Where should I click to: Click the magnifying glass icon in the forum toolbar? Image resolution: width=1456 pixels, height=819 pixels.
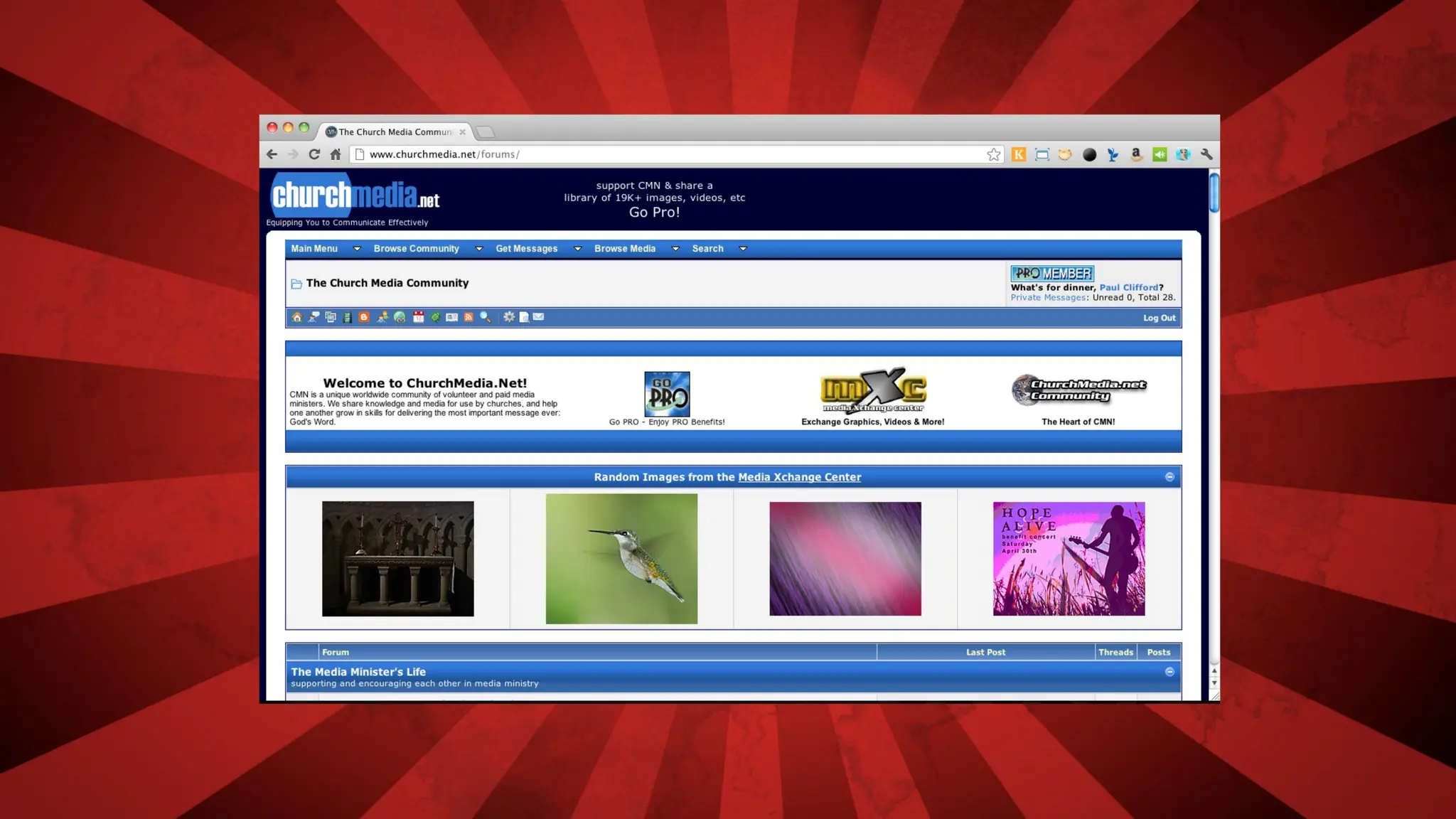(486, 317)
